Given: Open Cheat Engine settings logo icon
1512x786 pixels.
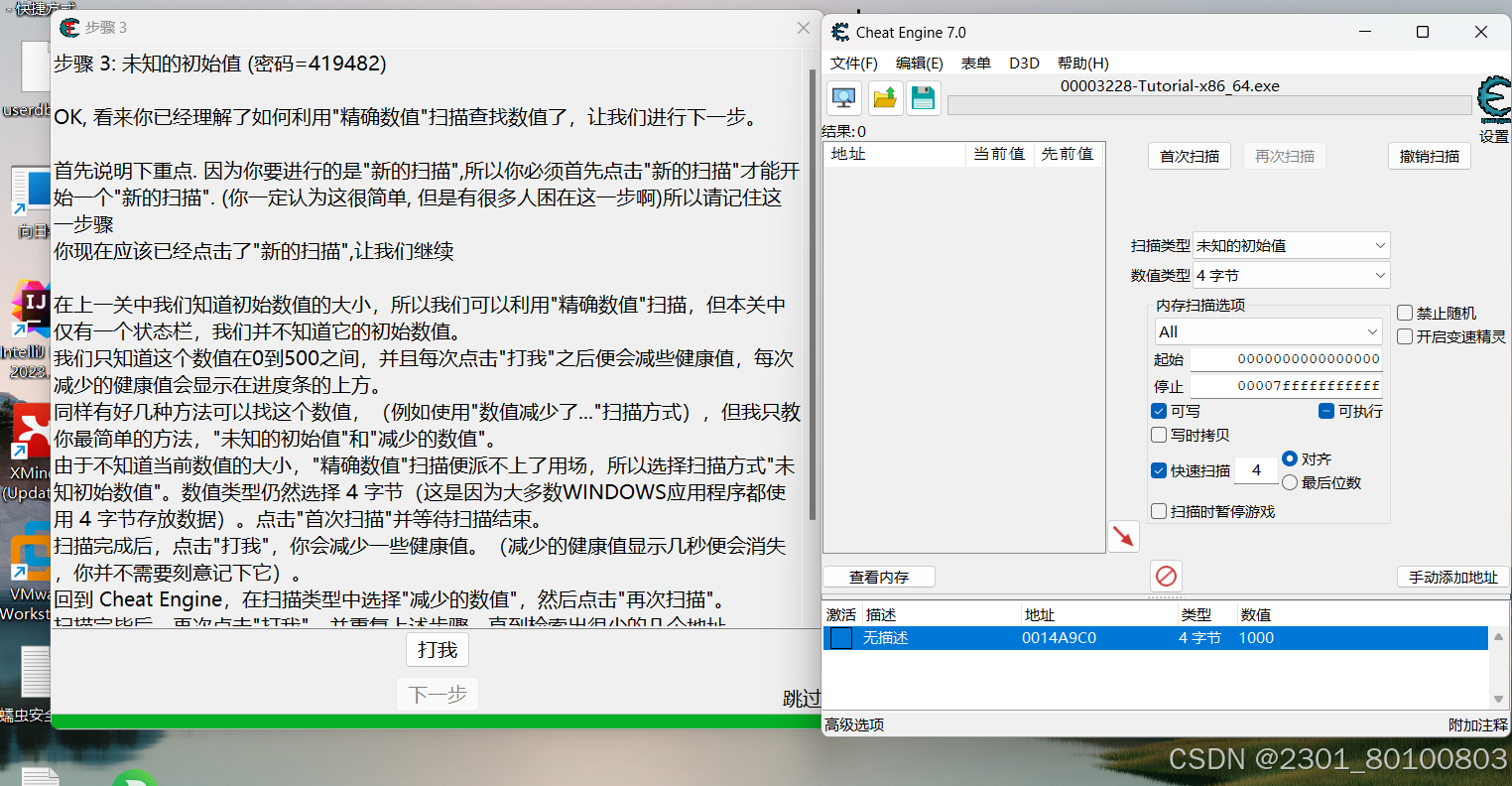Looking at the screenshot, I should click(x=1493, y=101).
